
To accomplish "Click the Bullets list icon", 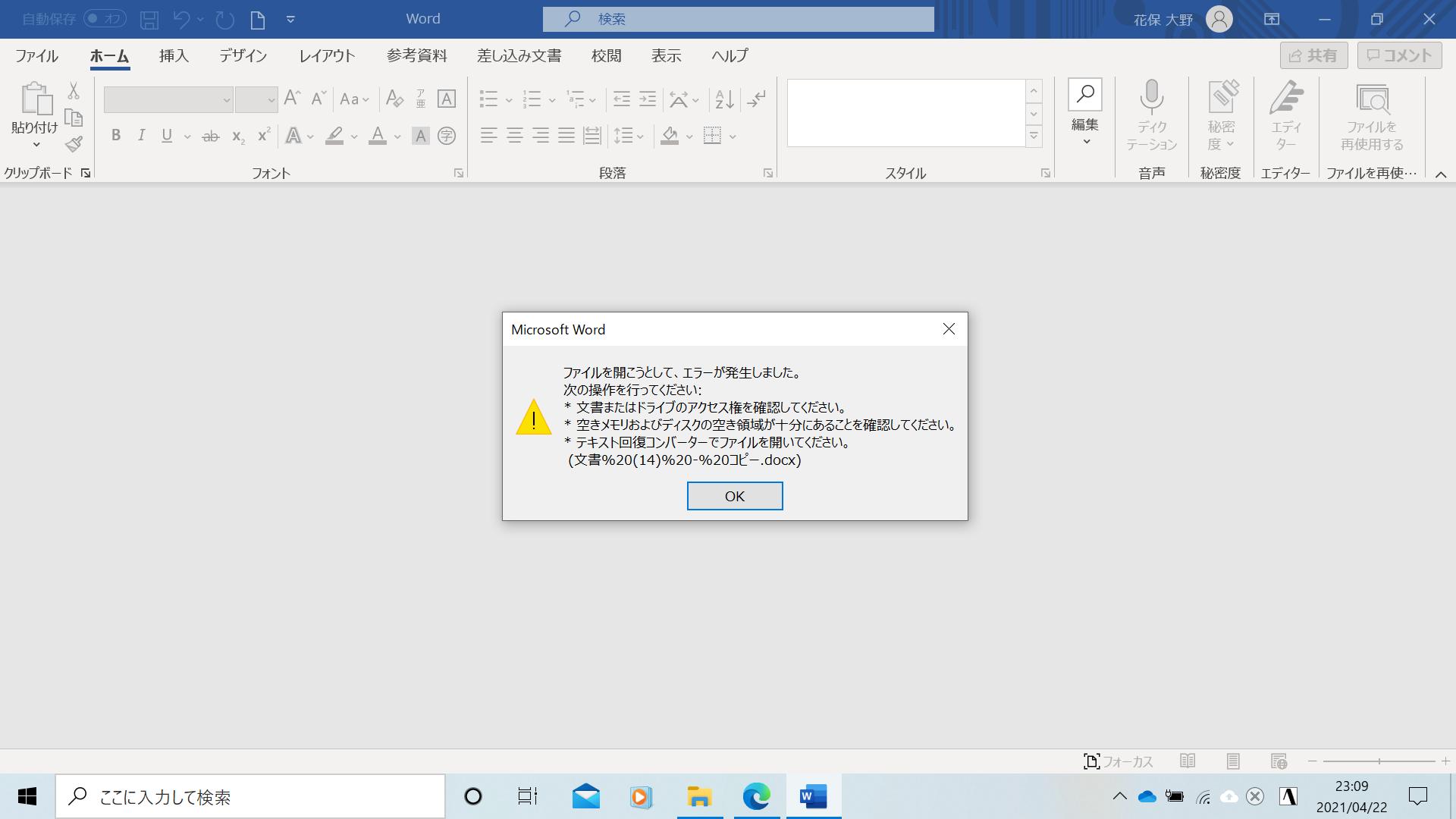I will 489,99.
